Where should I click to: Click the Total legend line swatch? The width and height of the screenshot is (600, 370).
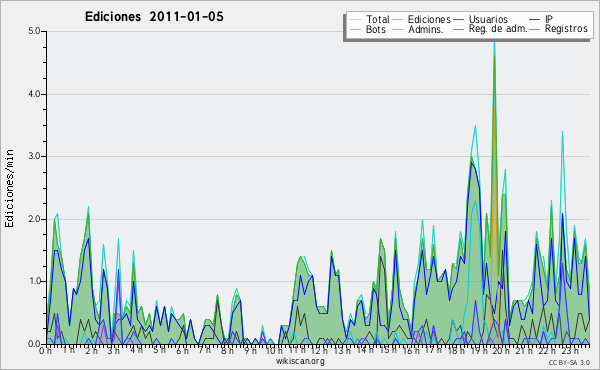click(x=356, y=19)
